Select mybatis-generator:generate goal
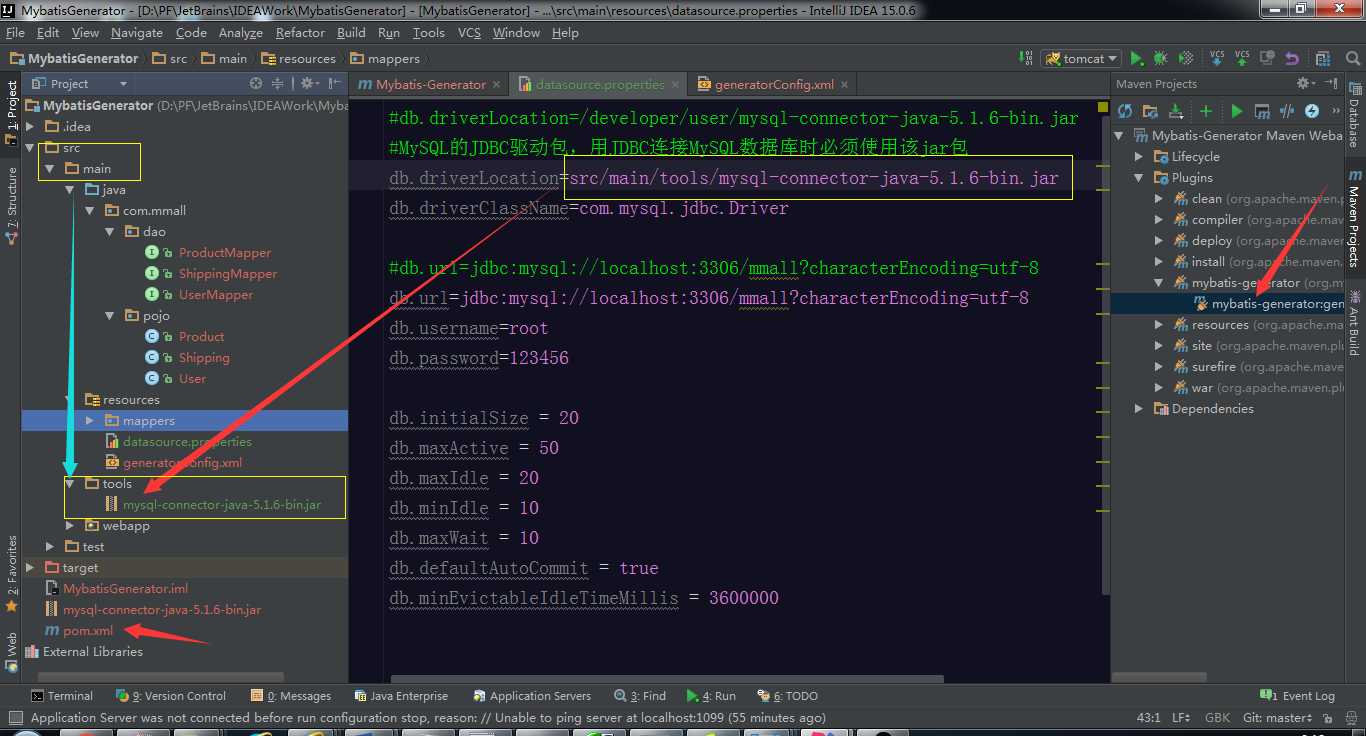Viewport: 1366px width, 736px height. pyautogui.click(x=1277, y=303)
